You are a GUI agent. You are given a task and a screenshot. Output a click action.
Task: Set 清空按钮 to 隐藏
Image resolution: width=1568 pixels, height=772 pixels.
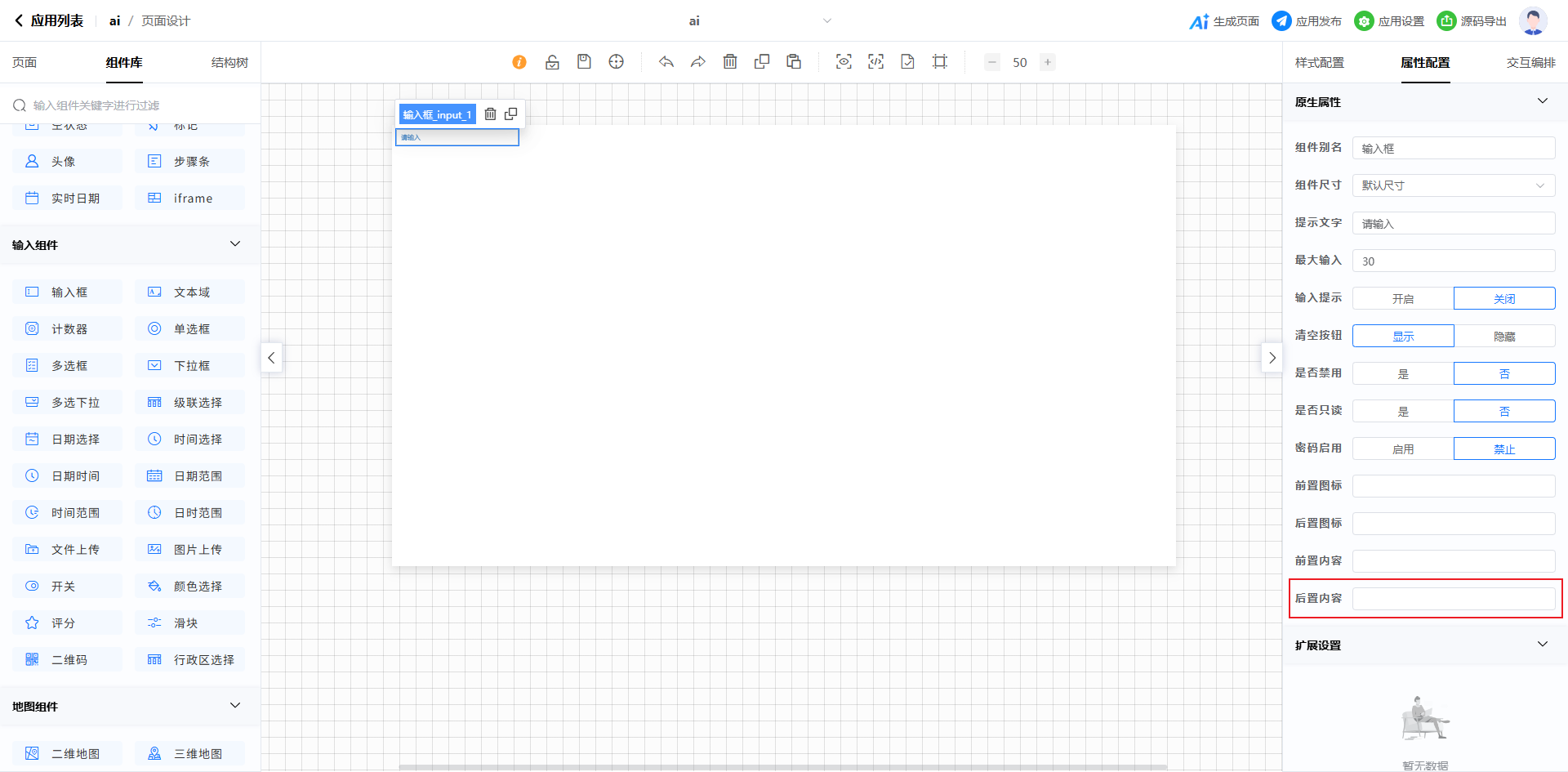[x=1503, y=337]
